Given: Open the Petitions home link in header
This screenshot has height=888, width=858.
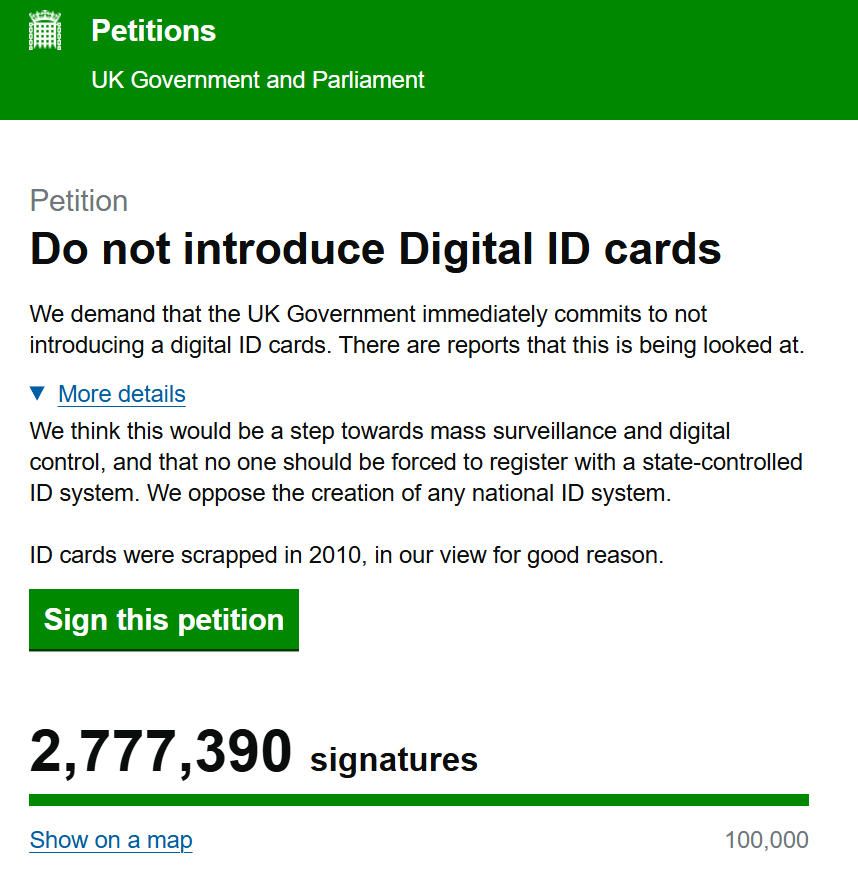Looking at the screenshot, I should coord(153,31).
